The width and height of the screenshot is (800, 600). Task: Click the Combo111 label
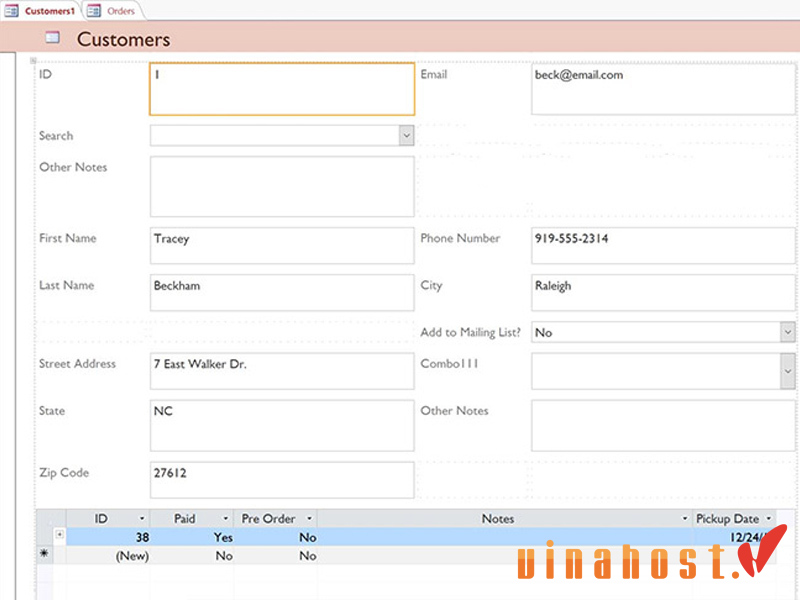pos(449,363)
